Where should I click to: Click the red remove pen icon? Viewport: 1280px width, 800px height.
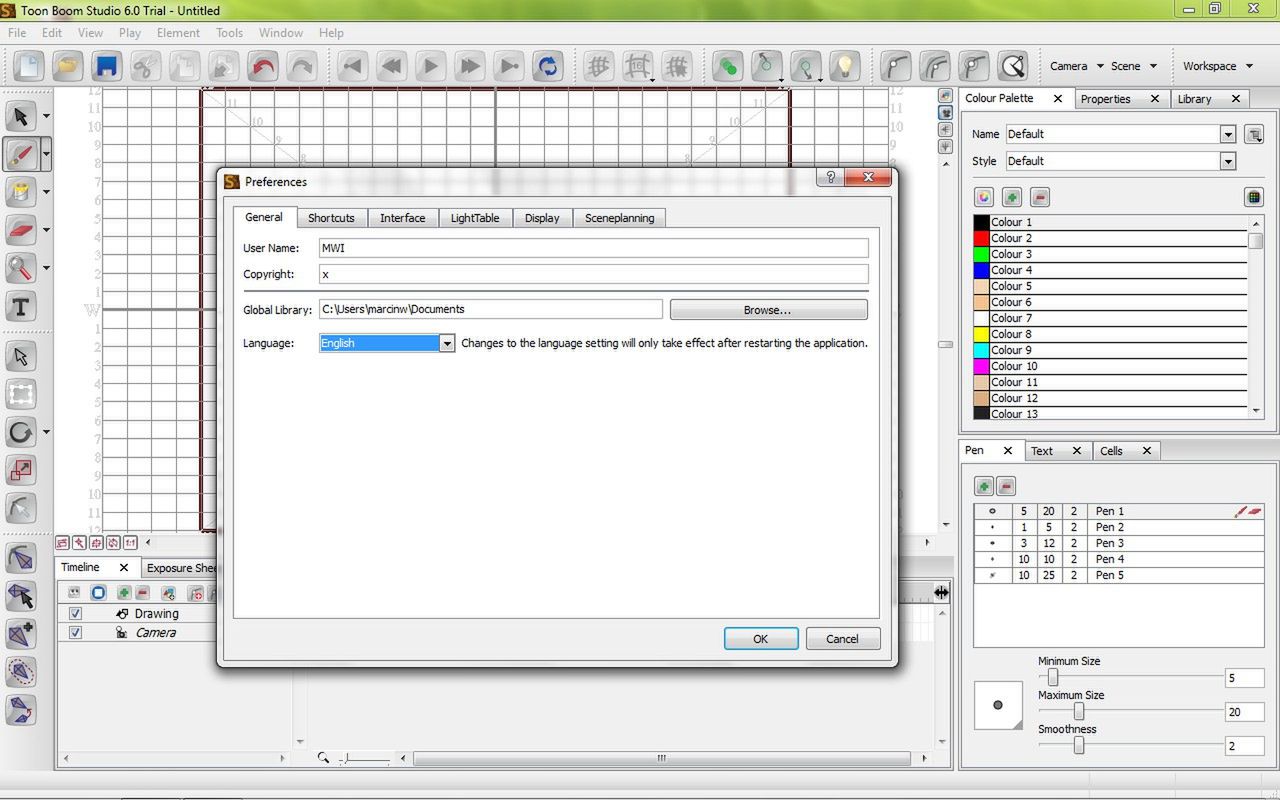point(1006,486)
